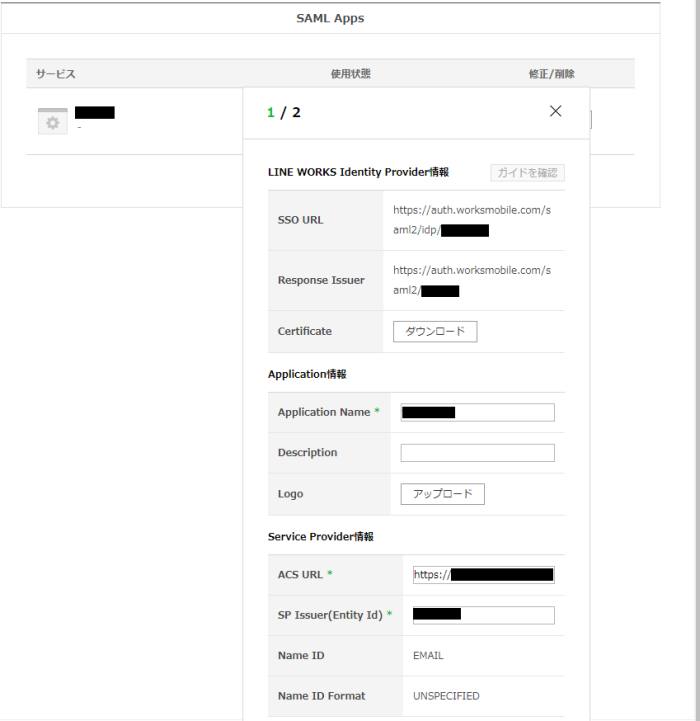Click the Service Provider情報 section heading
This screenshot has height=721, width=700.
[321, 537]
